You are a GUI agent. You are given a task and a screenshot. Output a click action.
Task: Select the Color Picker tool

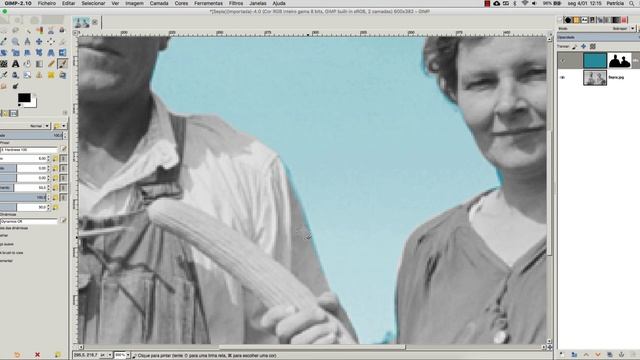tap(3, 41)
